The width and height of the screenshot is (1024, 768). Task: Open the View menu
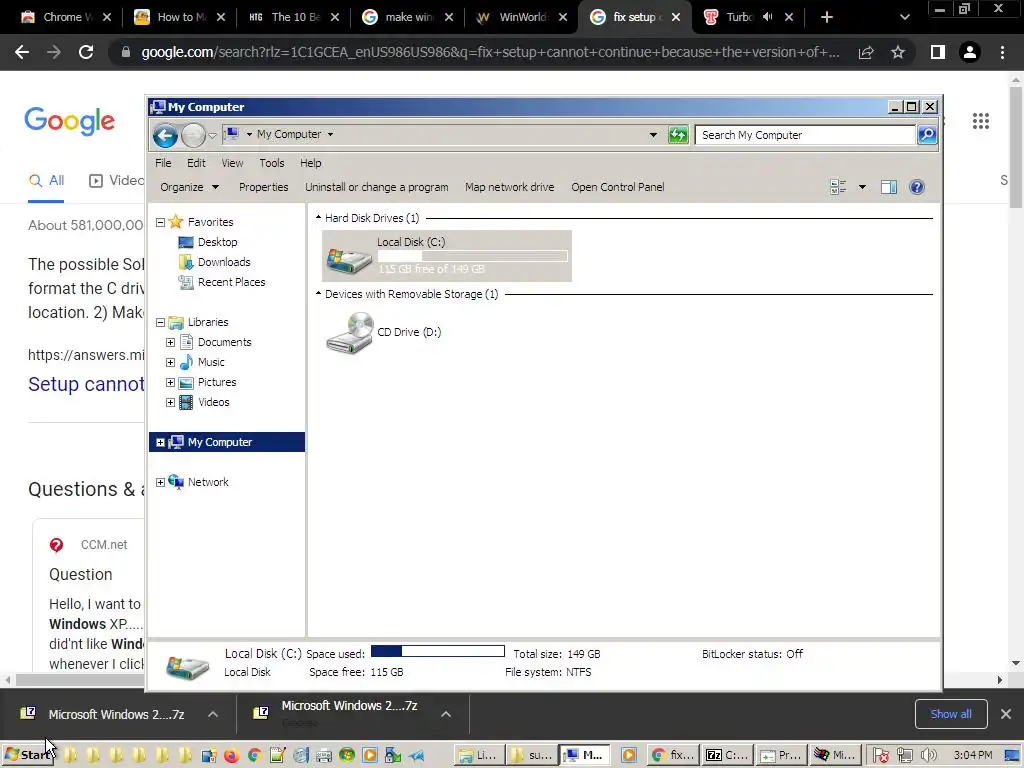(x=232, y=163)
